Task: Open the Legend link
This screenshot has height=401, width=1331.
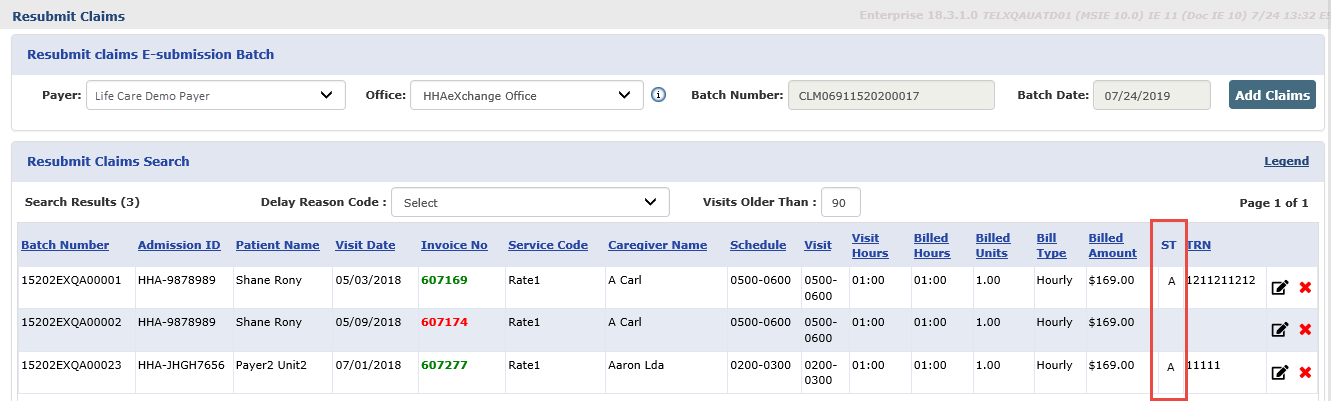Action: (1286, 161)
